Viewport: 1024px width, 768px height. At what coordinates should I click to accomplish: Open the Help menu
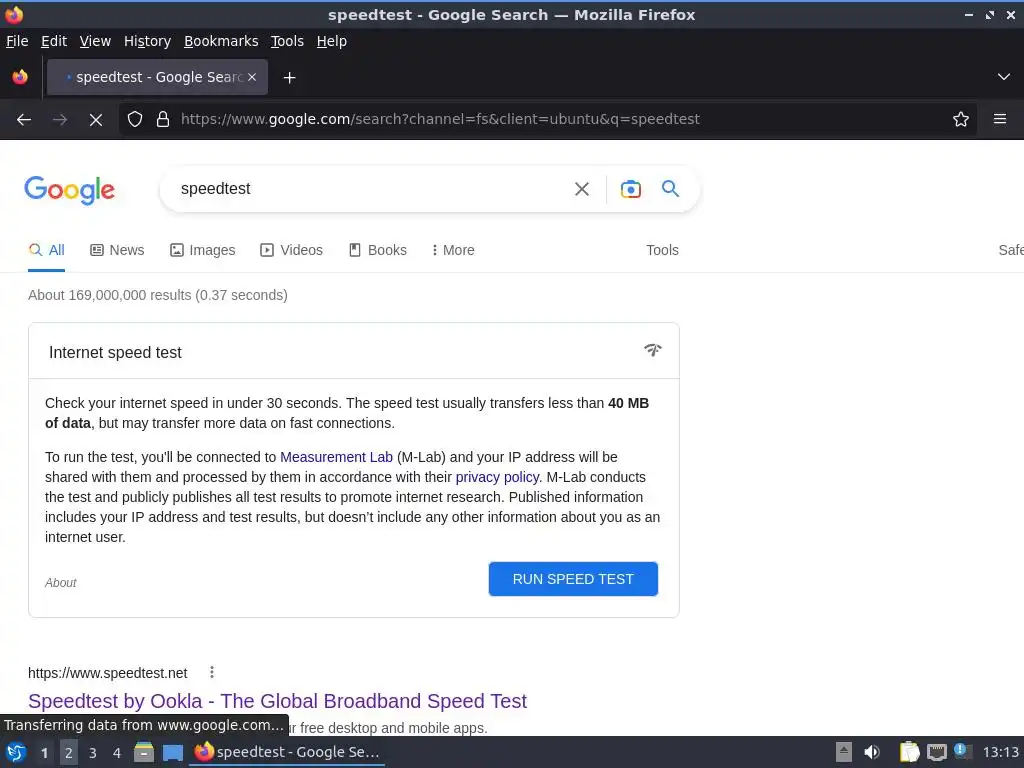point(332,41)
